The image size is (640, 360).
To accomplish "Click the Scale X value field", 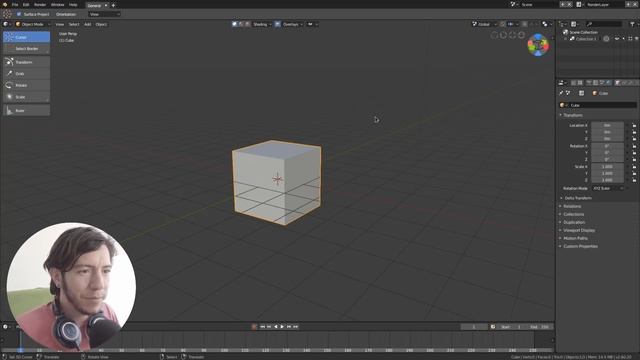I will tap(607, 167).
